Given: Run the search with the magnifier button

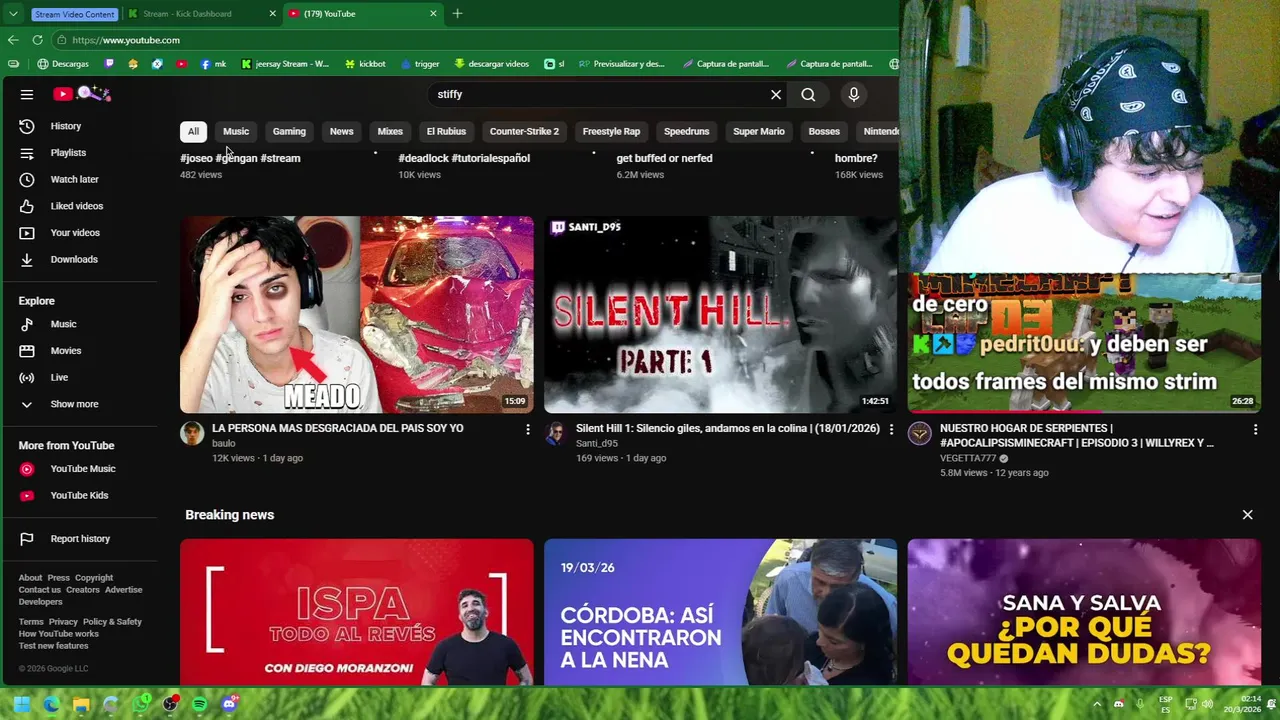Looking at the screenshot, I should click(808, 94).
